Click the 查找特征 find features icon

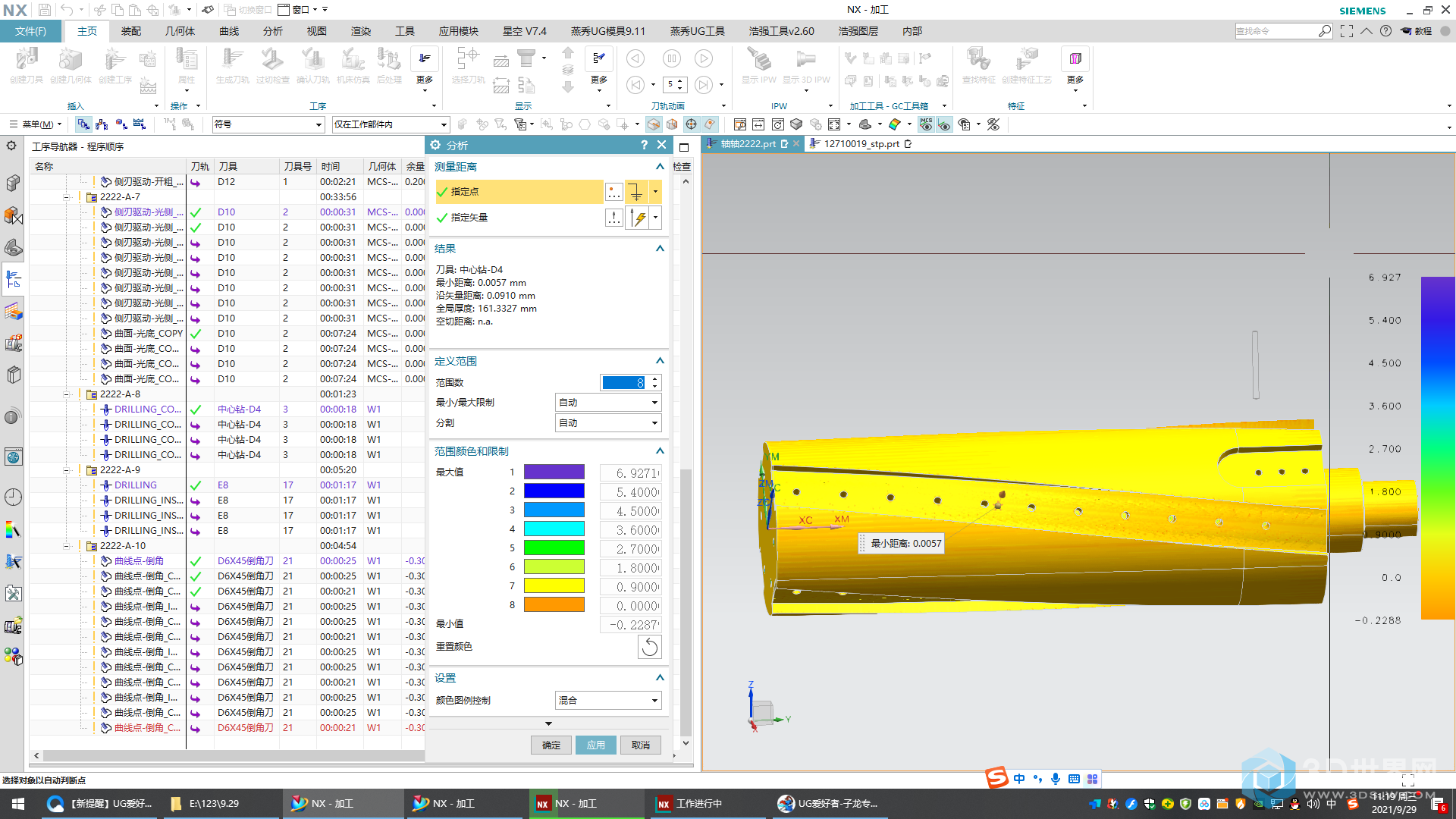(x=978, y=65)
